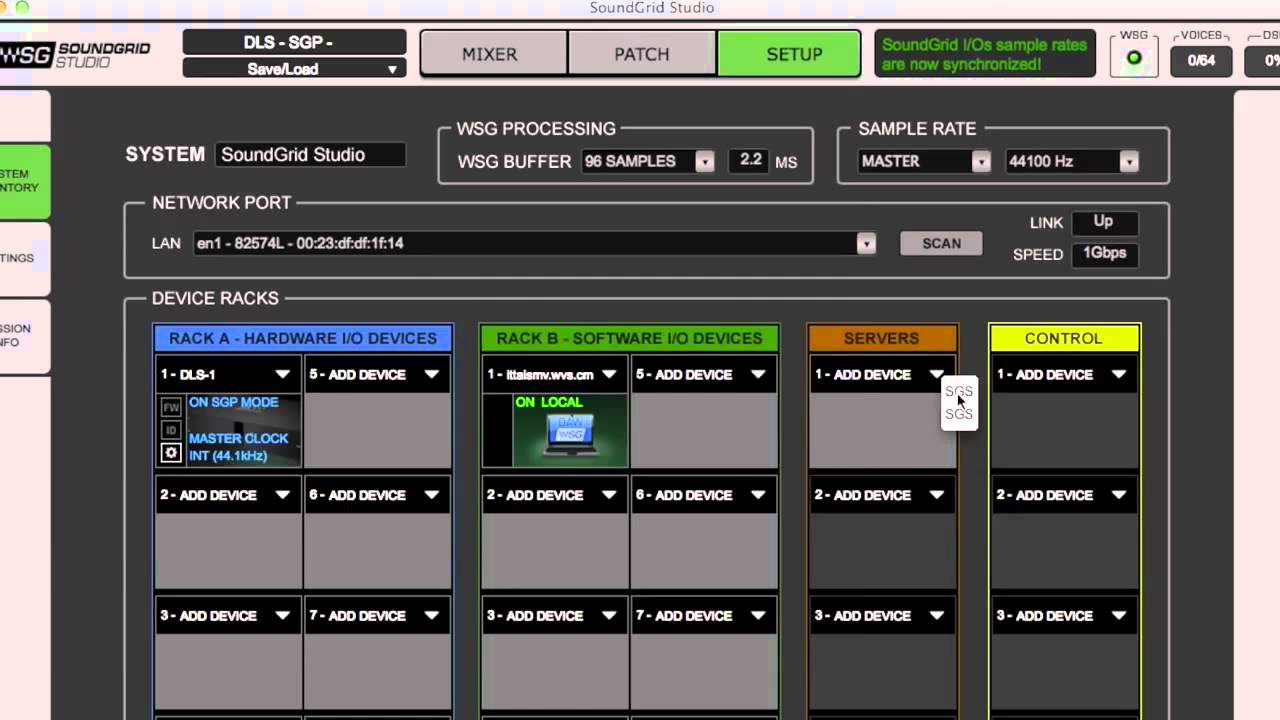
Task: Open Control slot 3 Add Device menu
Action: click(1064, 616)
